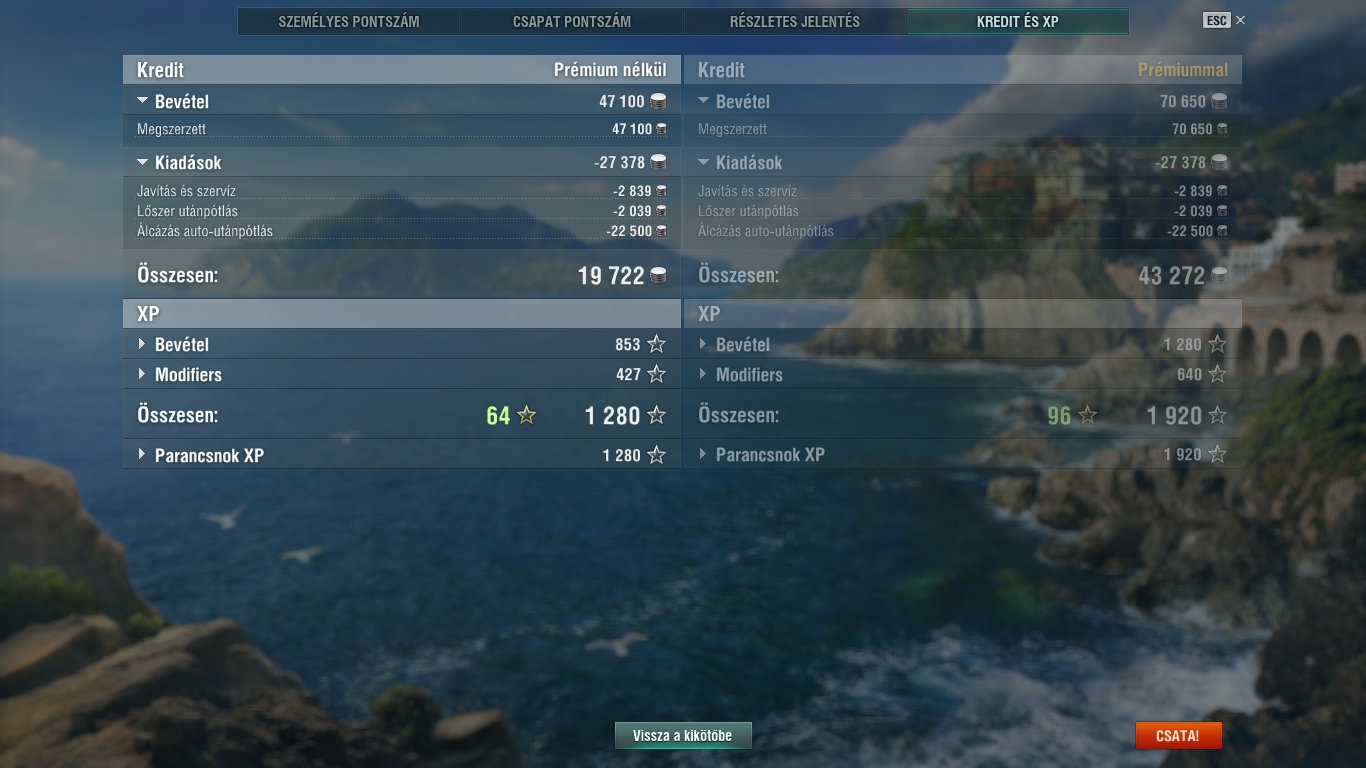Open the Részletes jelentés tab
The image size is (1366, 768).
pos(795,21)
